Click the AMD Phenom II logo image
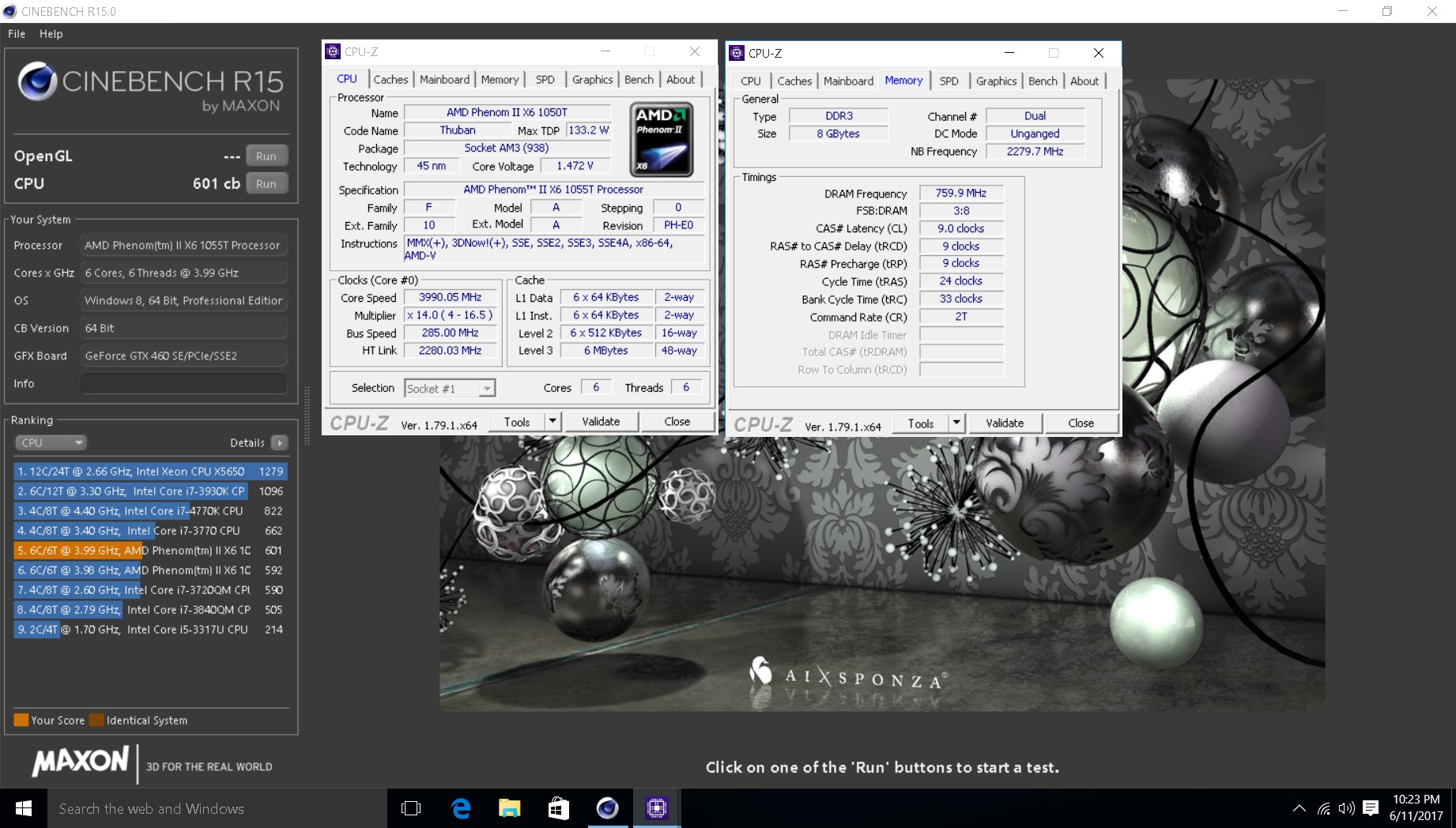Screen dimensions: 1456x828 point(662,139)
